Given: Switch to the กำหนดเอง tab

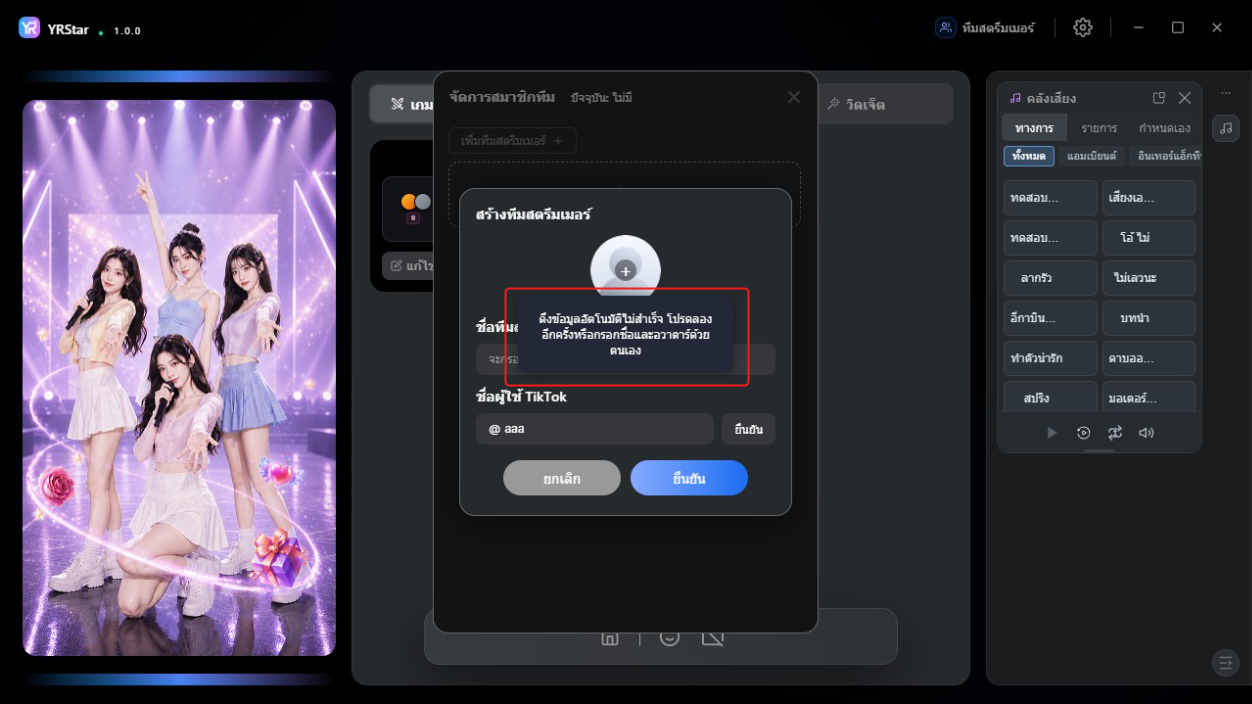Looking at the screenshot, I should (1165, 128).
